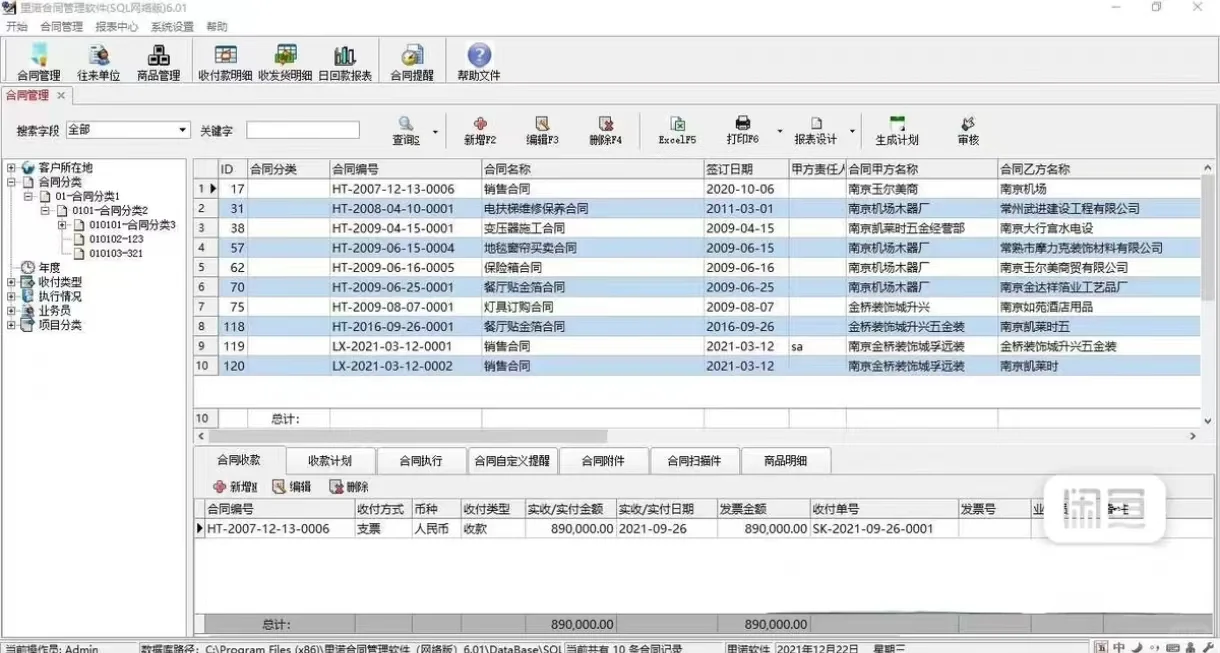Viewport: 1220px width, 653px height.
Task: Switch to the 收款计划 tab
Action: pyautogui.click(x=331, y=460)
